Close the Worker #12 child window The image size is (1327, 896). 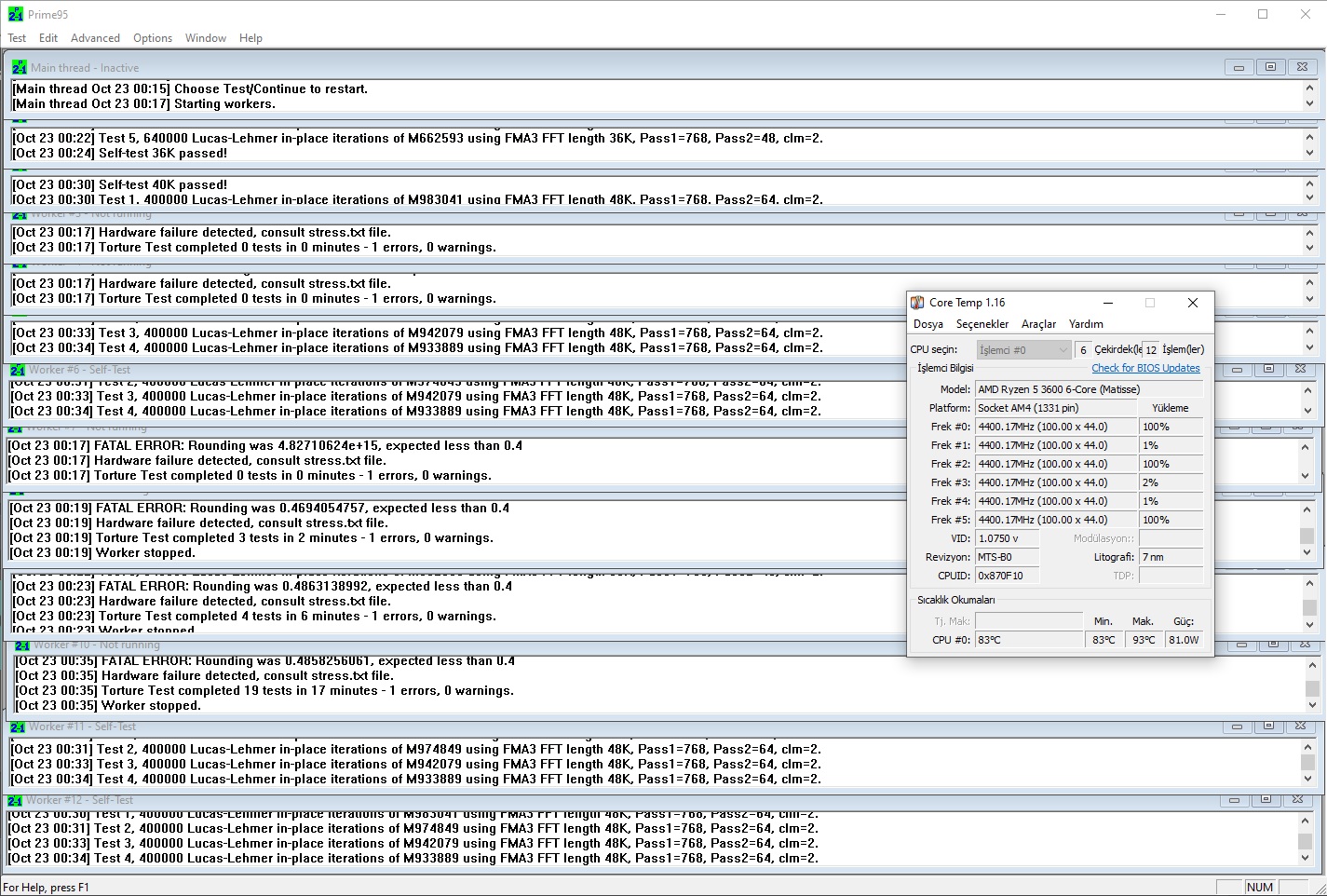tap(1297, 800)
